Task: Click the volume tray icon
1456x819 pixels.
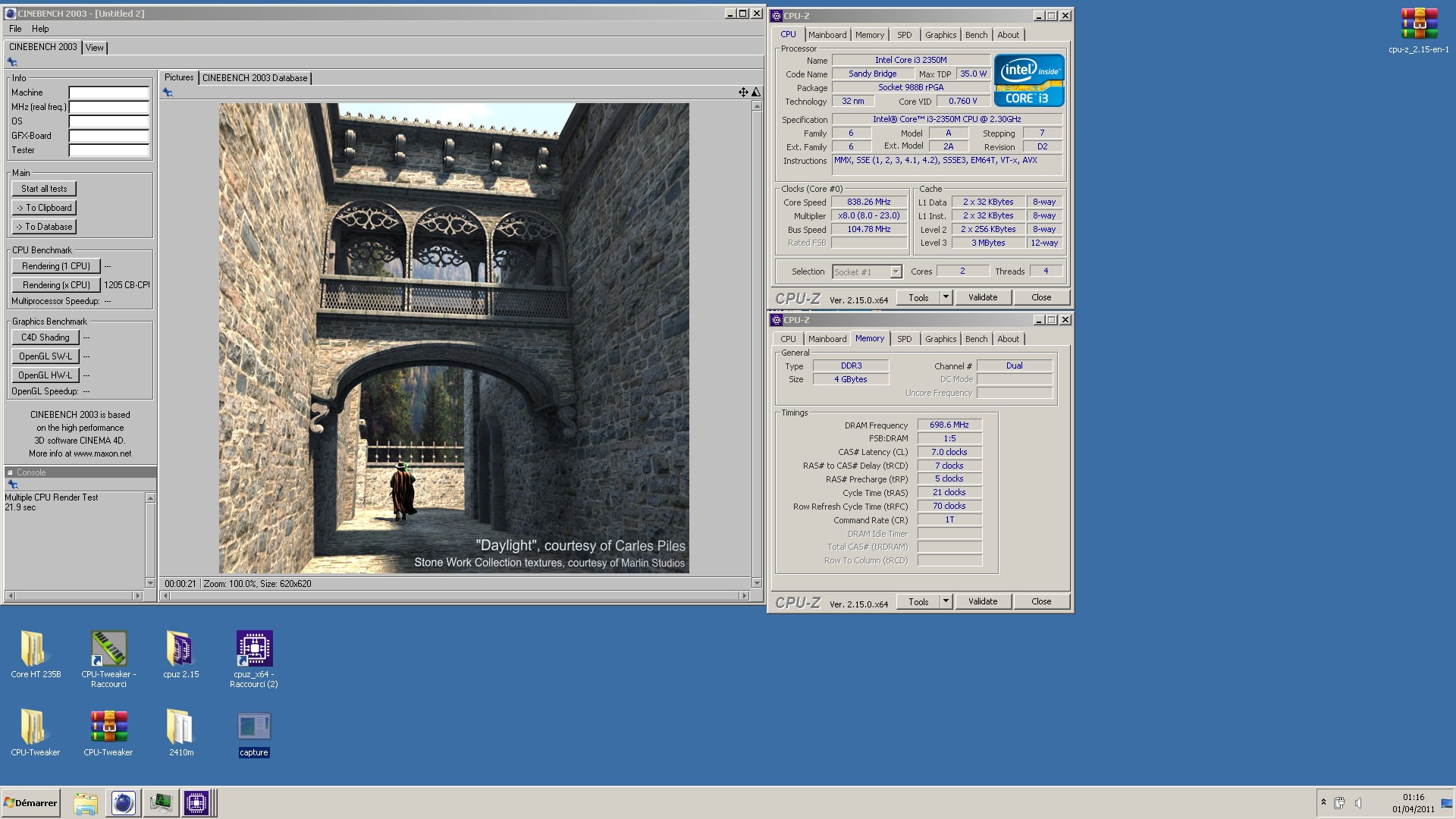Action: pyautogui.click(x=1358, y=802)
